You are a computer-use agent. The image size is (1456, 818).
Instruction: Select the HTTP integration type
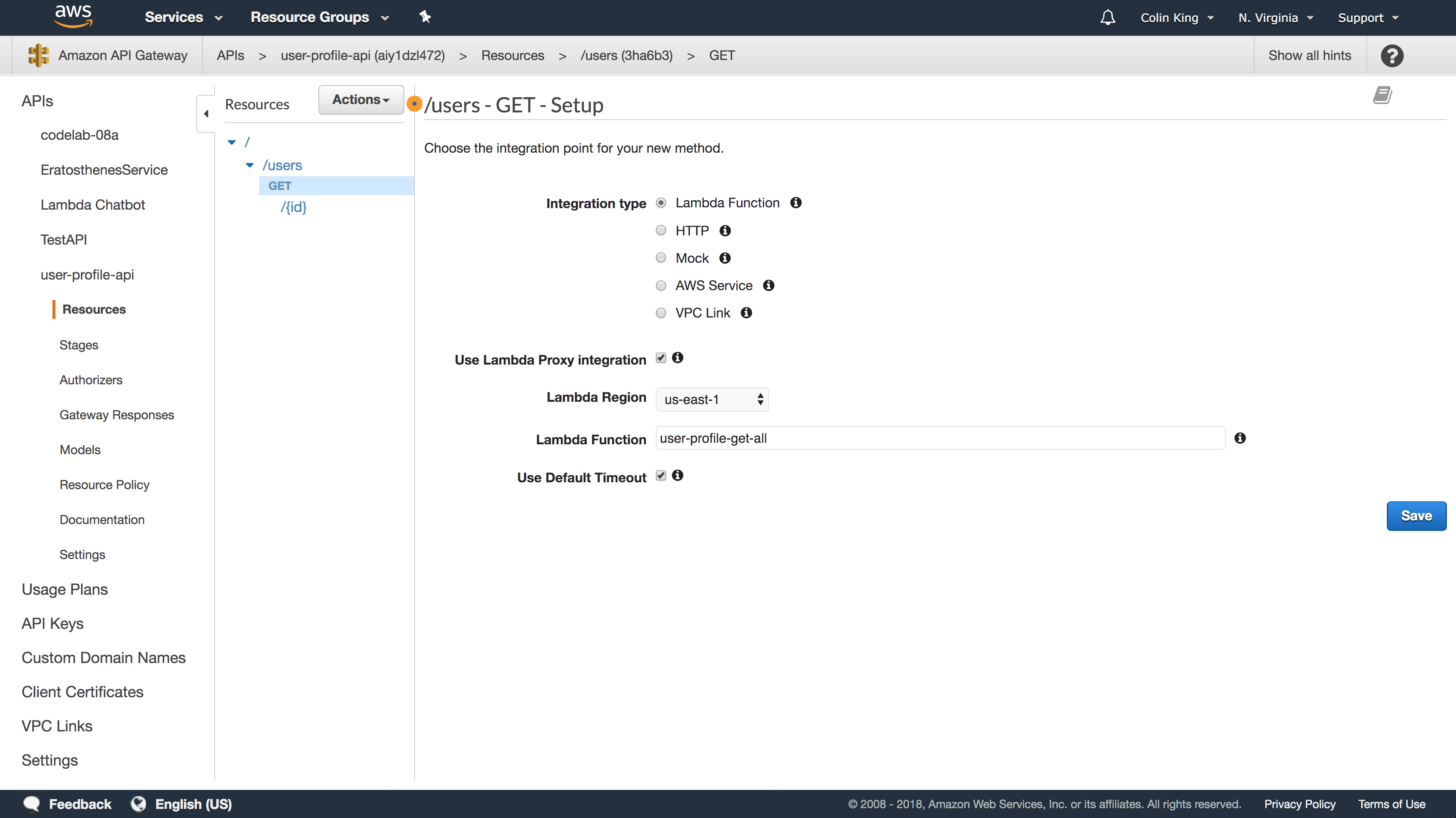(661, 230)
